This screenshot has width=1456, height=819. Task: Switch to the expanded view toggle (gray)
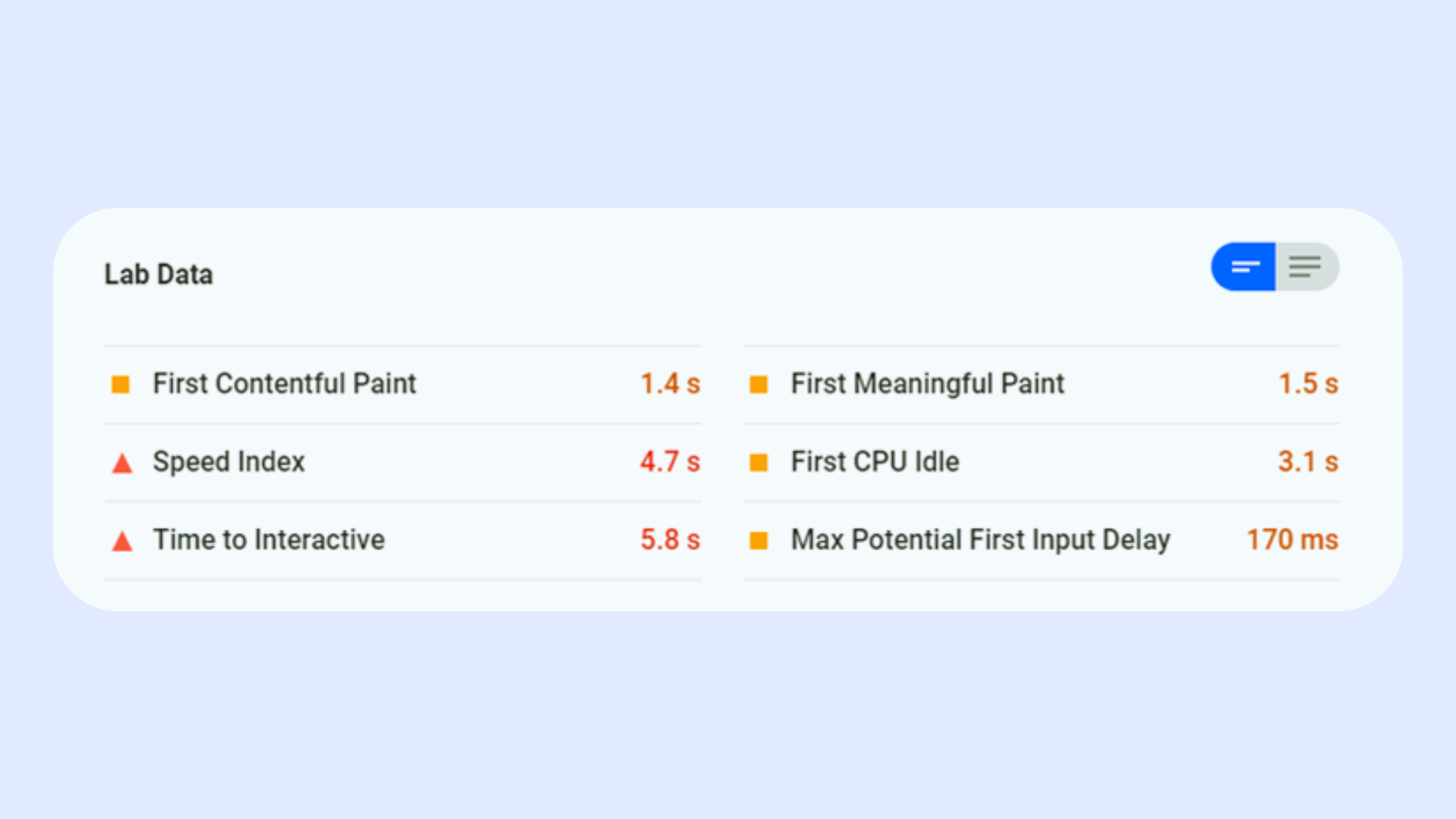[x=1307, y=266]
